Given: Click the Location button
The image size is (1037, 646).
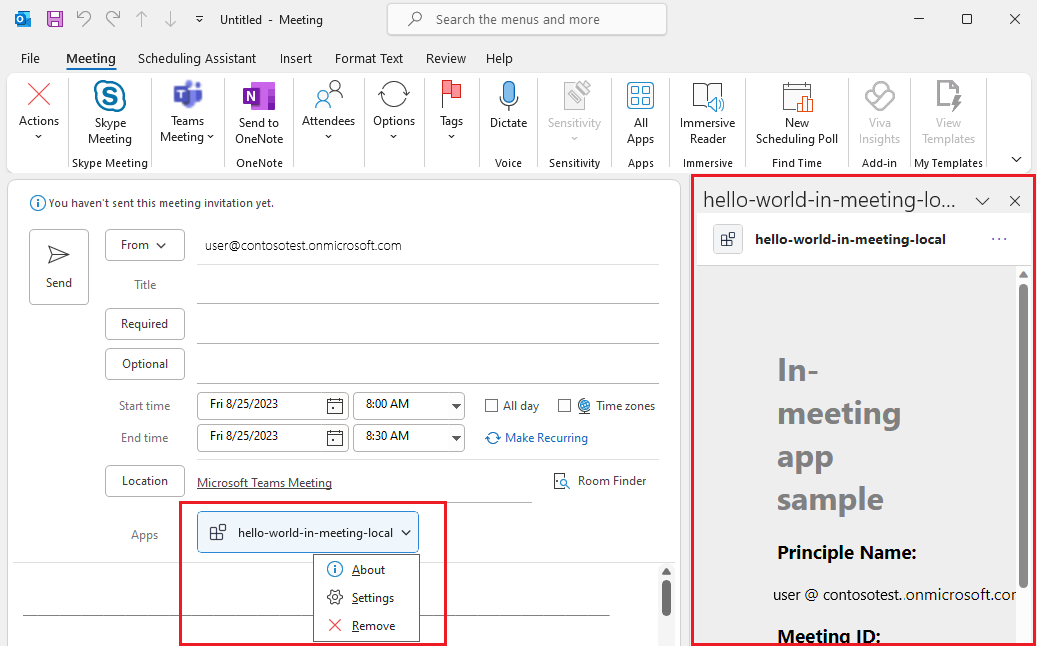Looking at the screenshot, I should pos(145,481).
